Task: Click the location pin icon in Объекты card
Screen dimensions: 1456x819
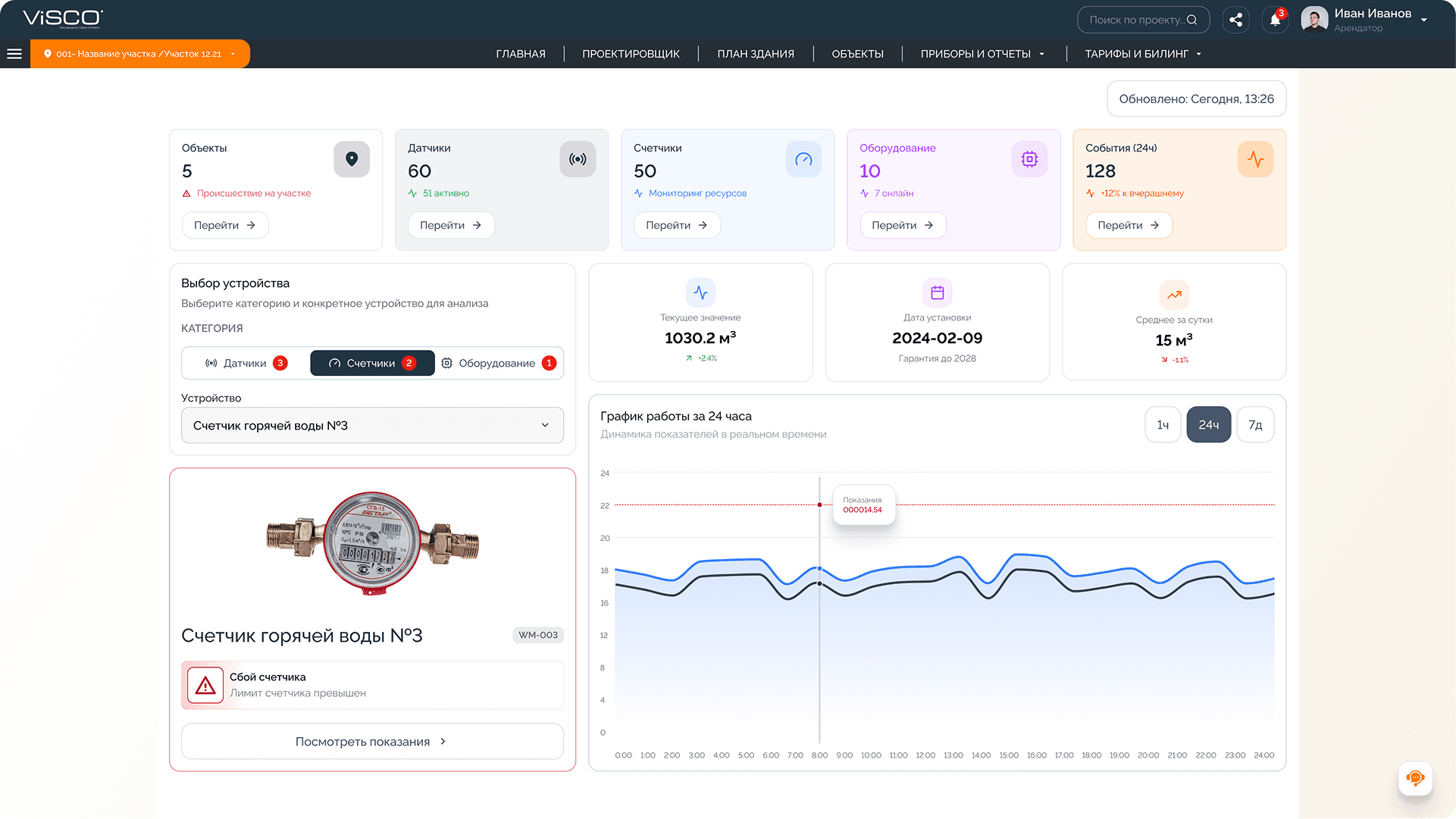Action: pyautogui.click(x=352, y=159)
